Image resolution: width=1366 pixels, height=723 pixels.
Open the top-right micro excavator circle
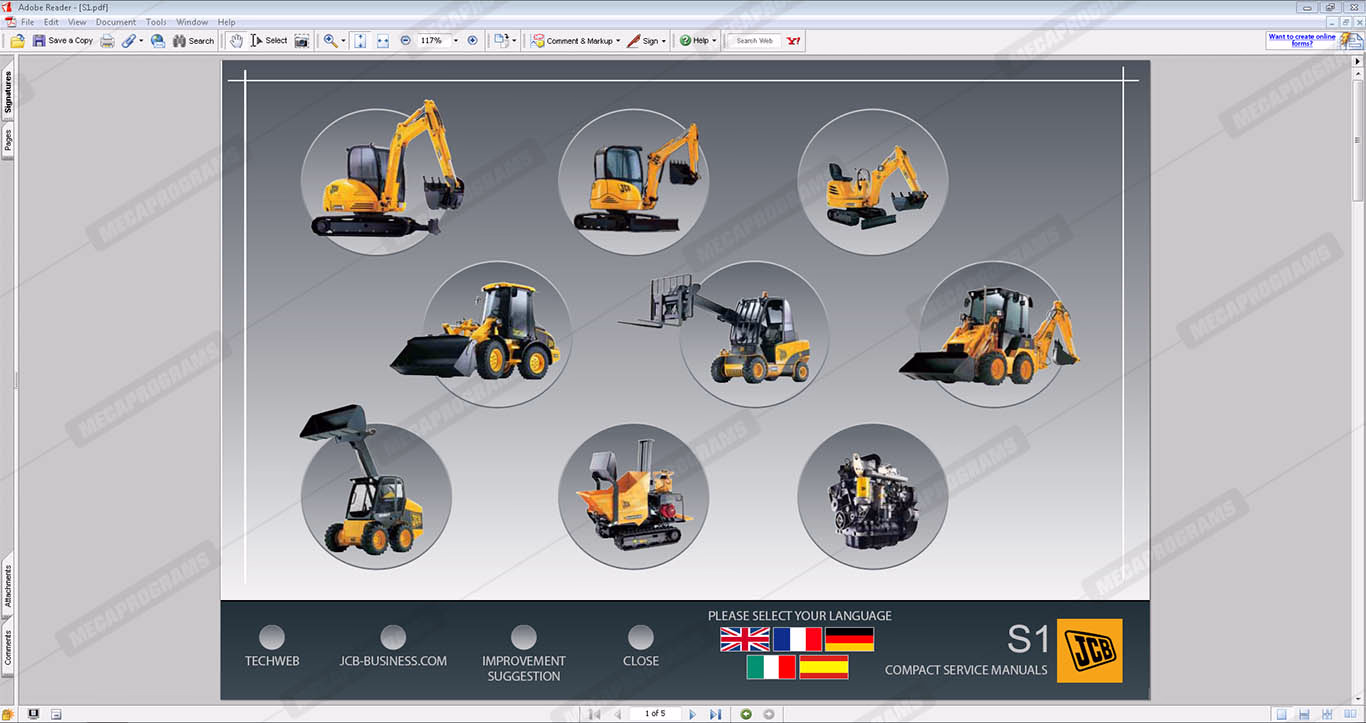(872, 182)
